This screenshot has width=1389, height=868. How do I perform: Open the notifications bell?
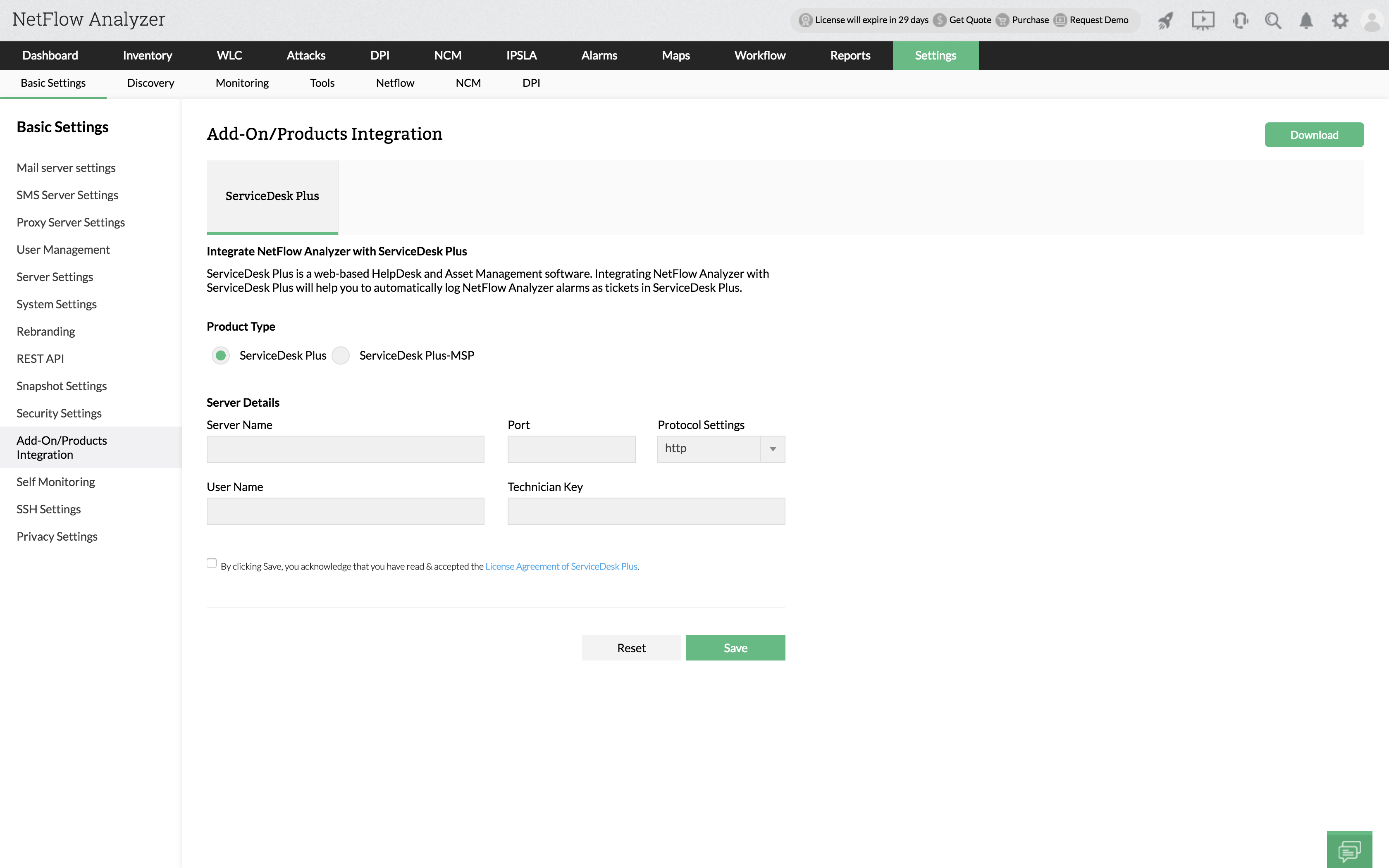(1306, 21)
